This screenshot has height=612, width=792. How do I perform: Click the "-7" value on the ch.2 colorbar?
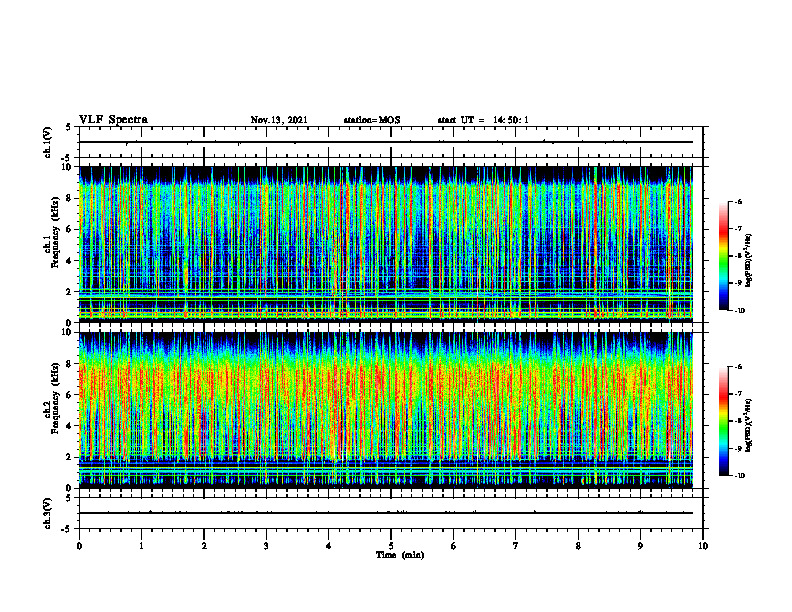point(738,394)
